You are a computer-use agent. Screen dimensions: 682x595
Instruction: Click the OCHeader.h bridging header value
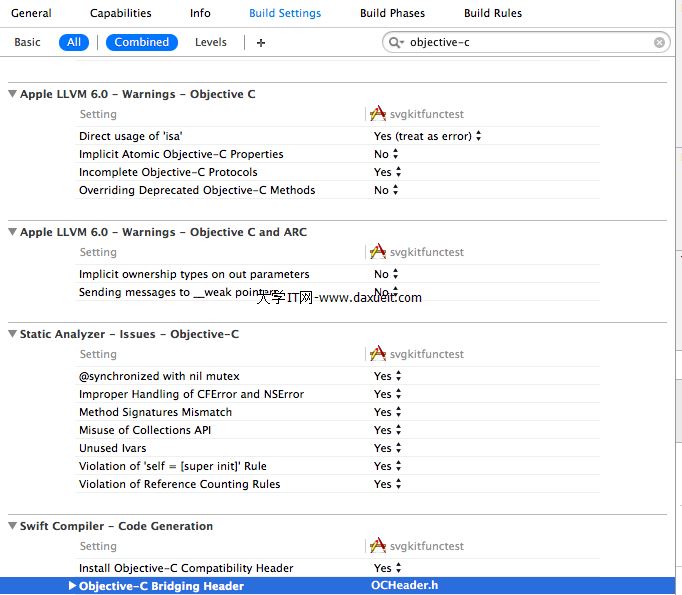click(404, 586)
